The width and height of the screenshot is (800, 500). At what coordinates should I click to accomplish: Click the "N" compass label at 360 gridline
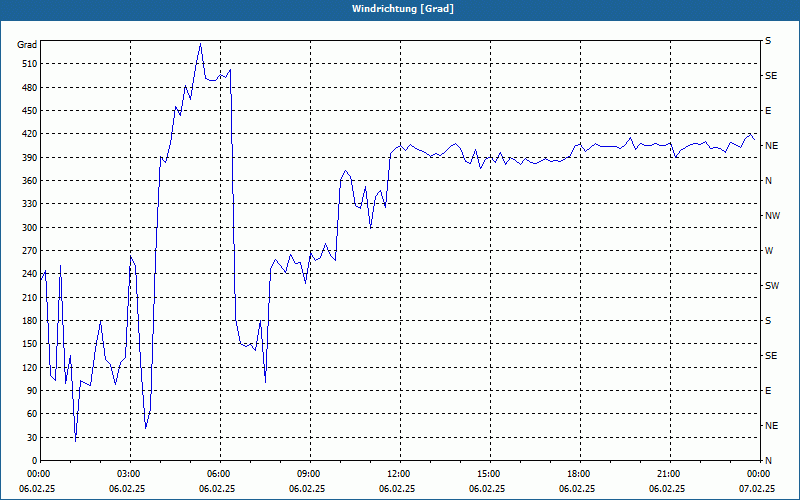768,181
